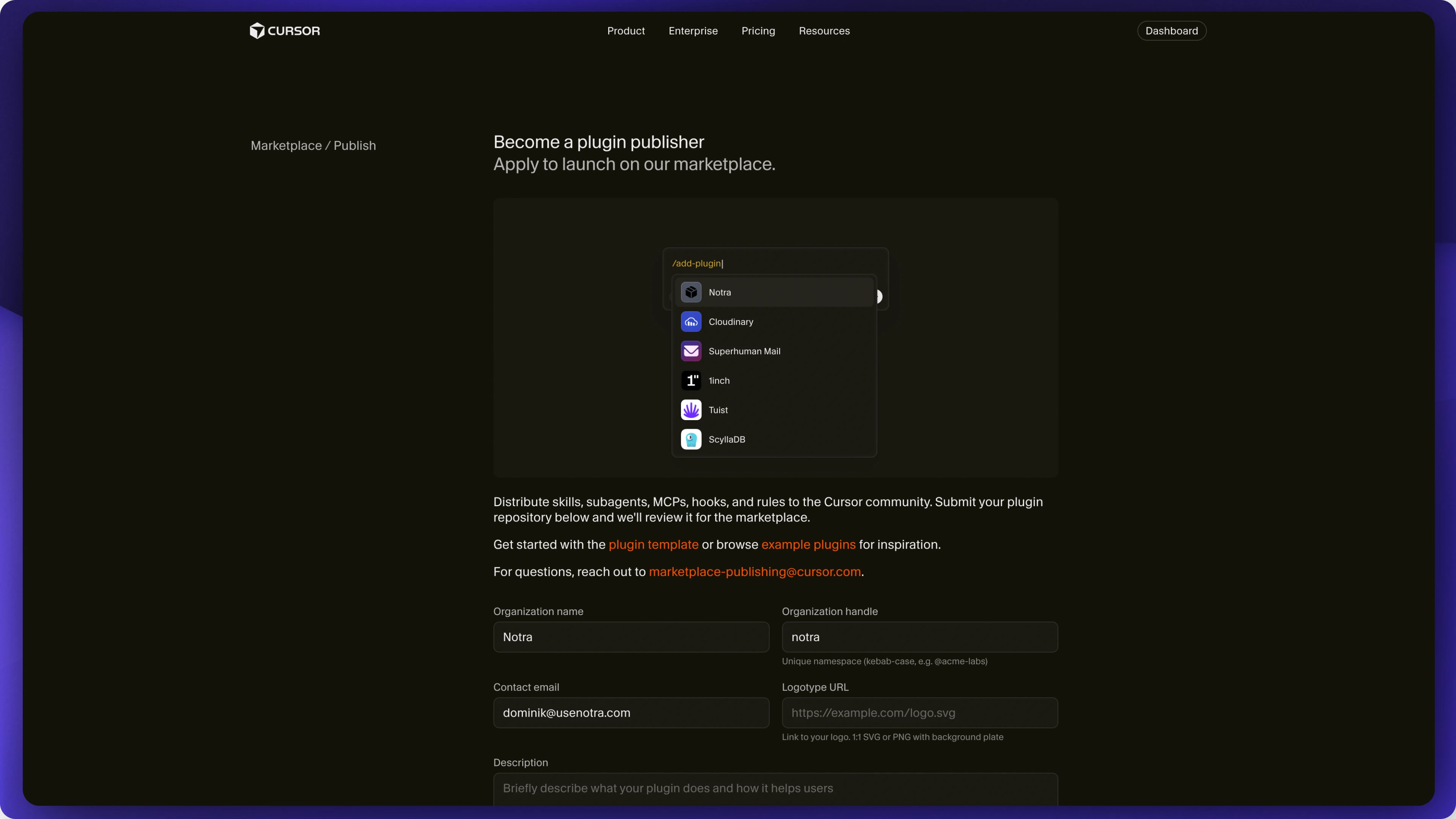Open the Dashboard button
The image size is (1456, 819).
pos(1171,30)
